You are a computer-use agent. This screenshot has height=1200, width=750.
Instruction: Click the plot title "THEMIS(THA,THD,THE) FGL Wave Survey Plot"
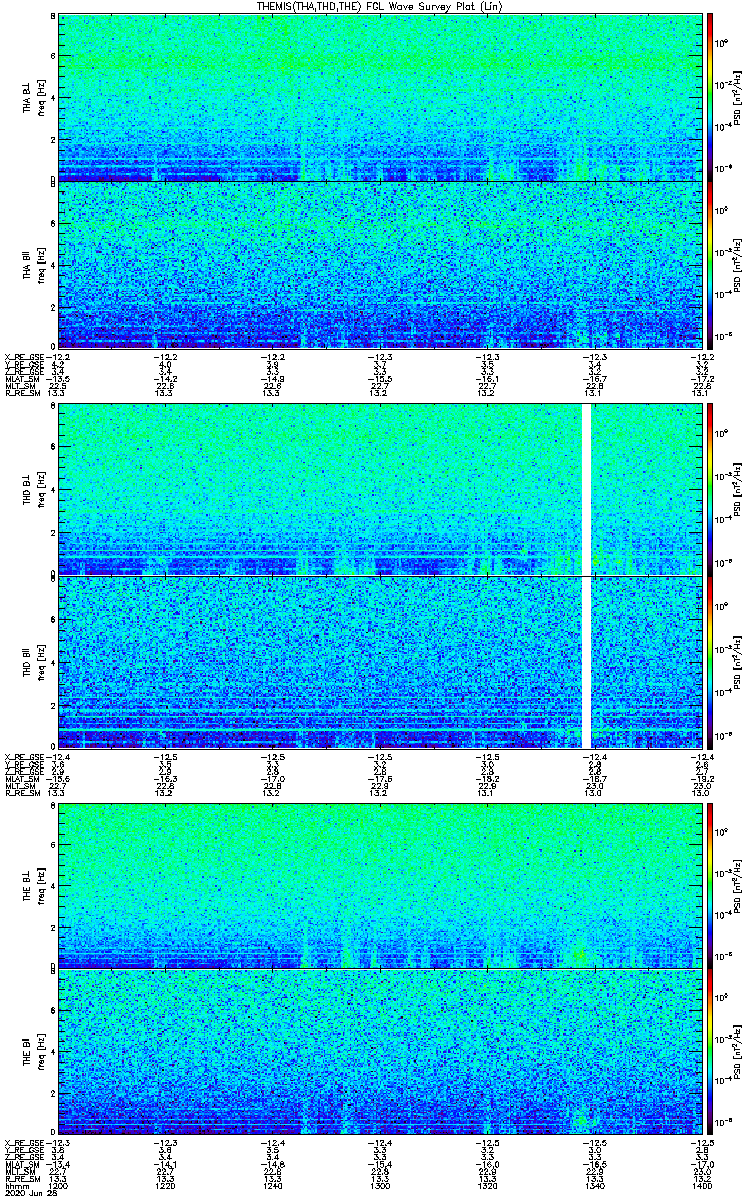(x=364, y=6)
